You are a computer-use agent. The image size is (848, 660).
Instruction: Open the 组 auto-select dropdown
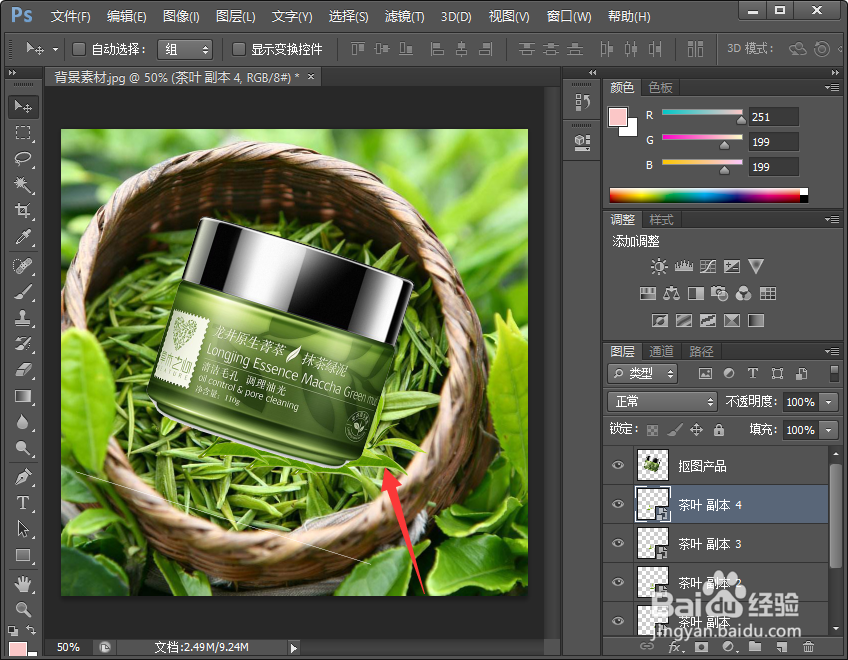185,50
